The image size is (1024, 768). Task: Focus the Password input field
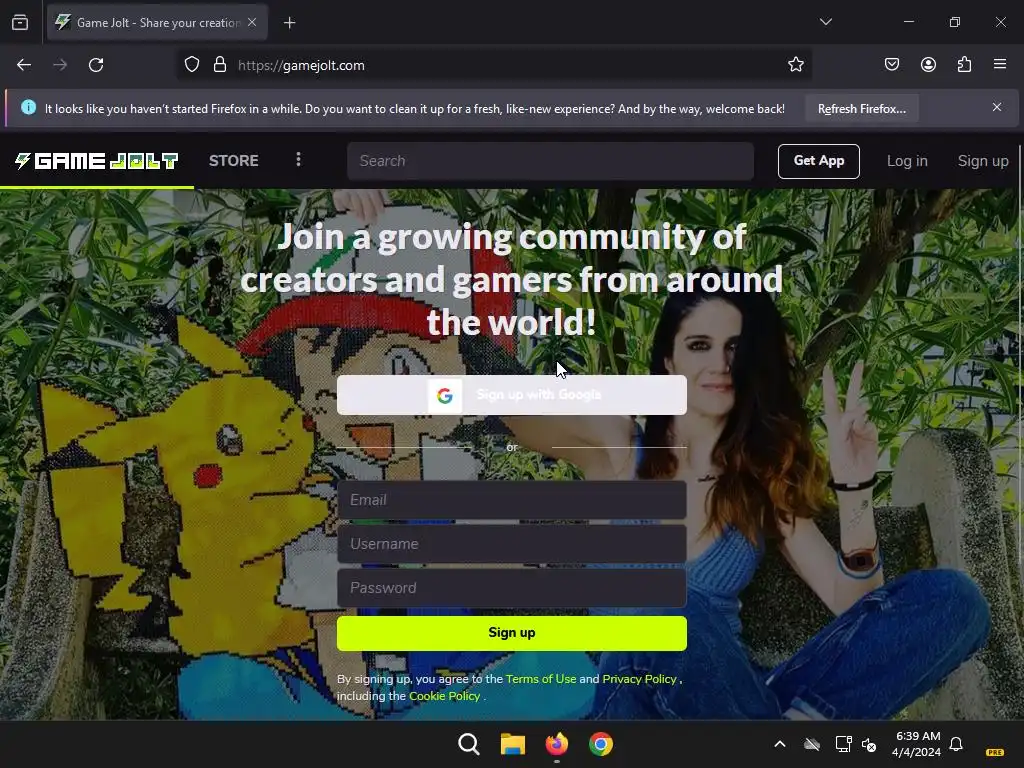click(x=511, y=588)
